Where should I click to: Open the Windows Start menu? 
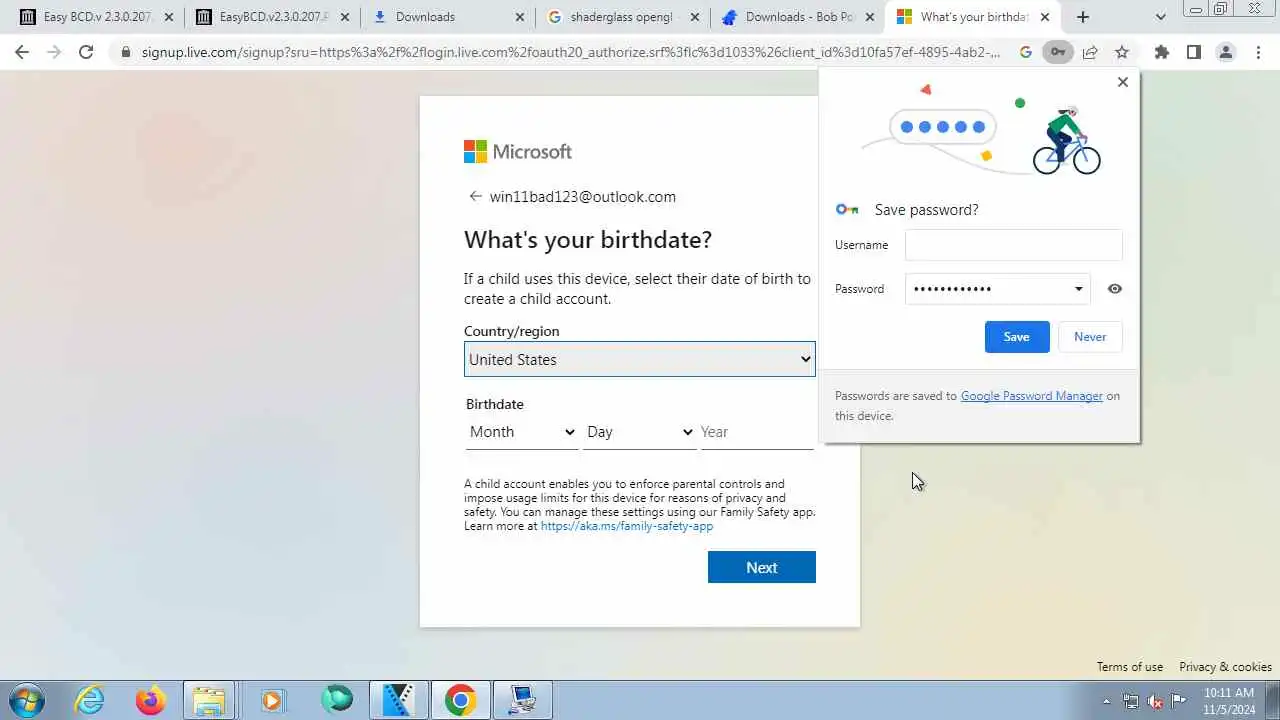click(27, 700)
